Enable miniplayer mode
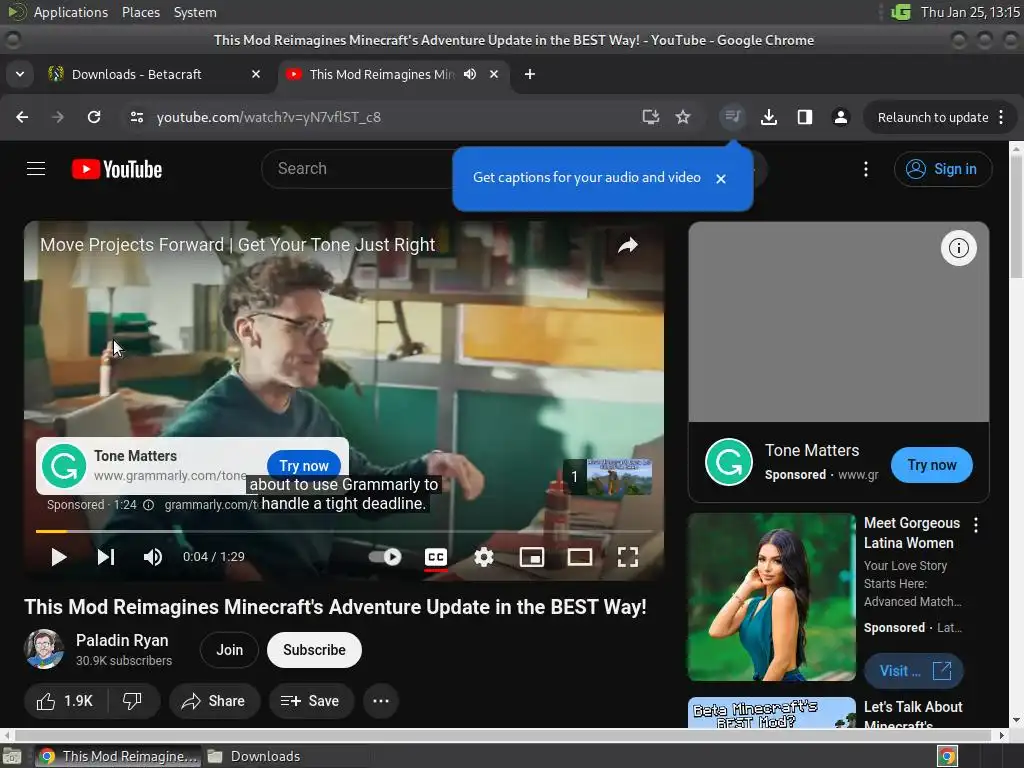Viewport: 1024px width, 768px height. 532,557
